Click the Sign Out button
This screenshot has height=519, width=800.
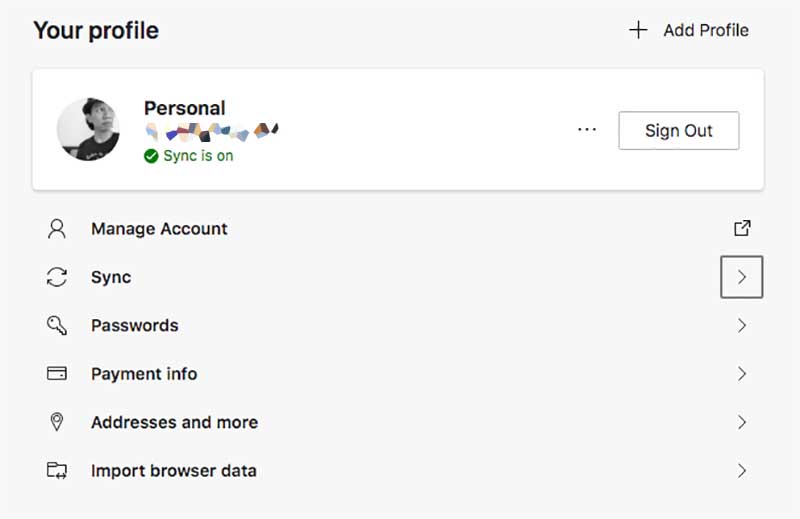pos(679,131)
